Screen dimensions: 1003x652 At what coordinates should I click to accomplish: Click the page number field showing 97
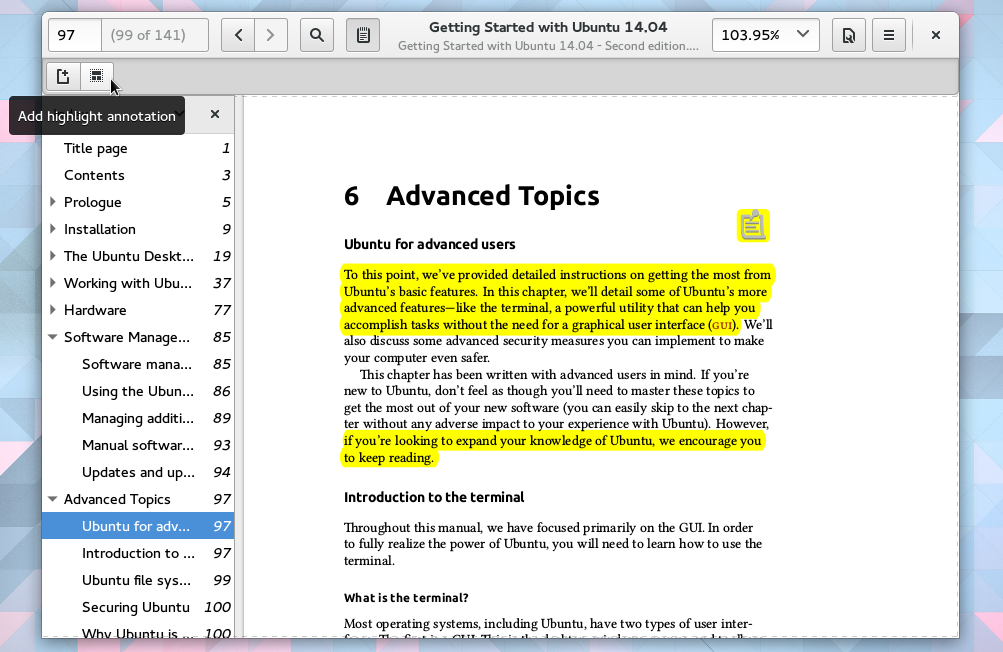[75, 35]
